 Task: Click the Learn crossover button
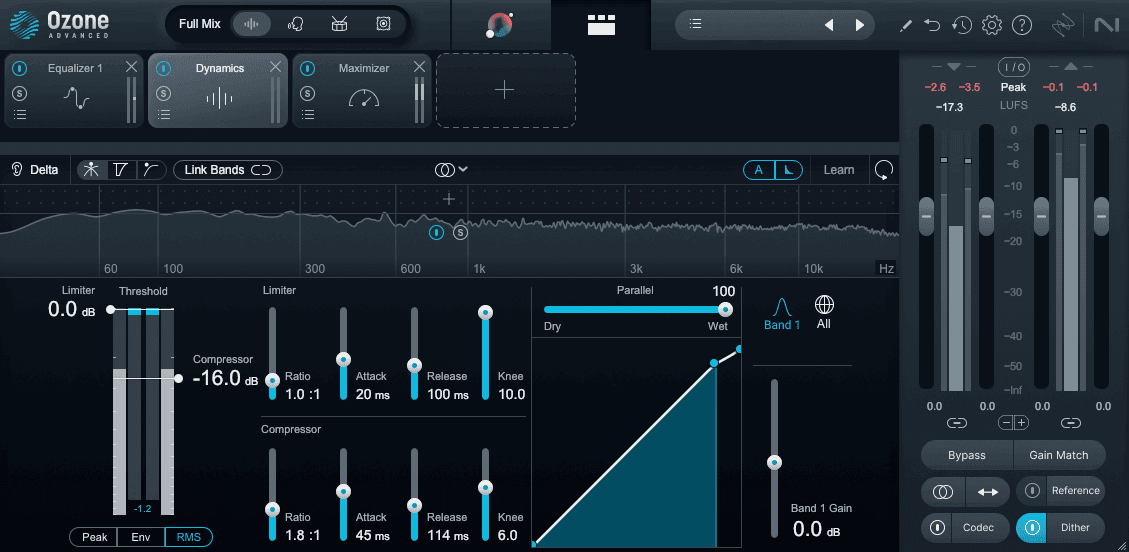tap(839, 170)
